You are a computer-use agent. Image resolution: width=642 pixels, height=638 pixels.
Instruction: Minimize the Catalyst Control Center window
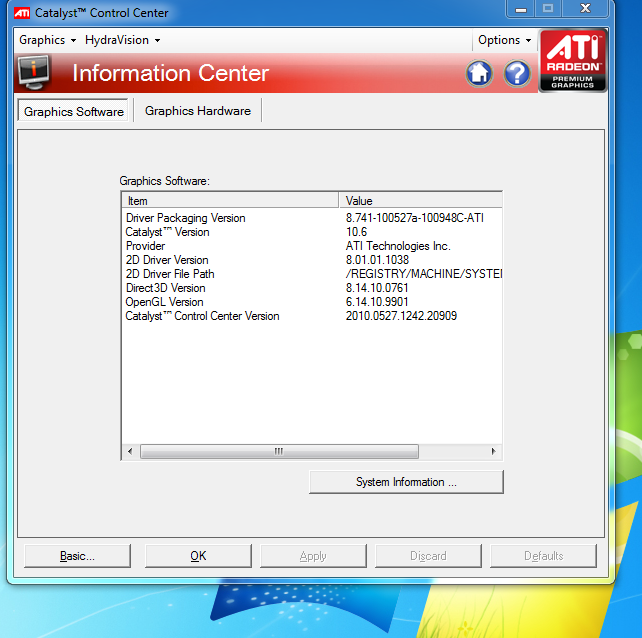click(x=520, y=9)
